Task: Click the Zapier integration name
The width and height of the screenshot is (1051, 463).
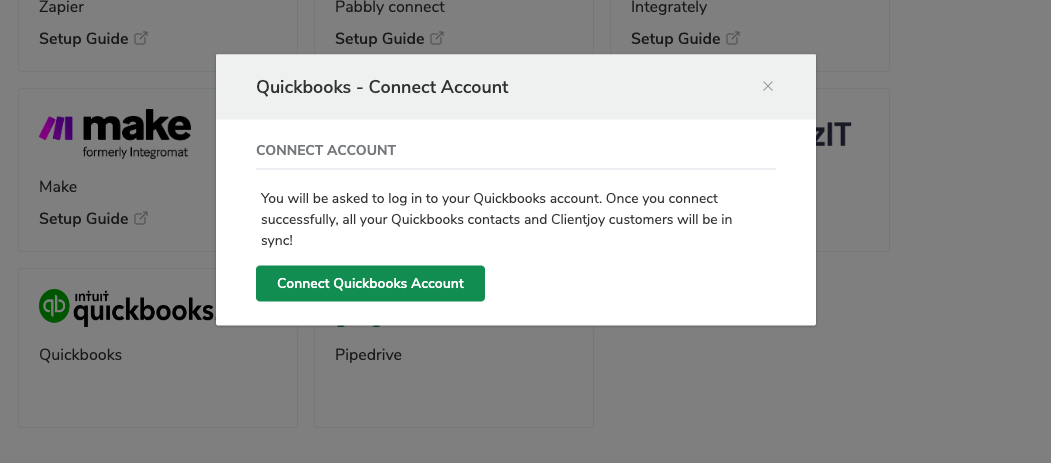Action: (x=62, y=8)
